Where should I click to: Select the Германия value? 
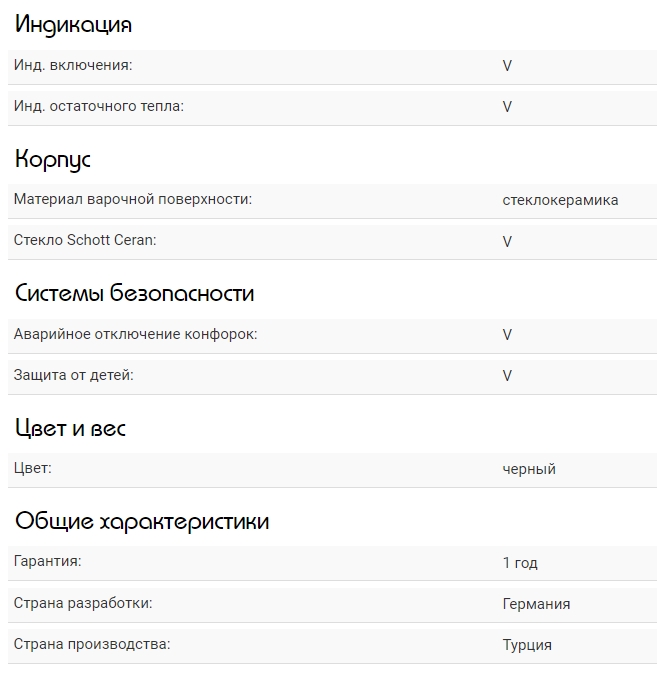(x=536, y=604)
